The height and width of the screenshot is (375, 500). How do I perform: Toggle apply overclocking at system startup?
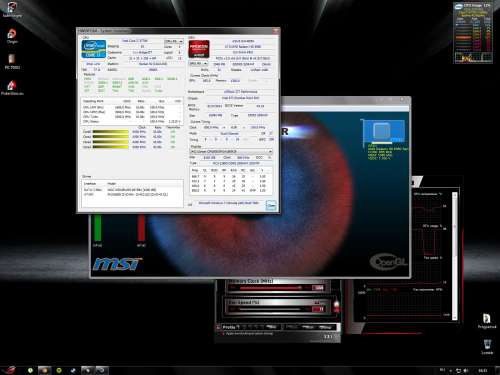(224, 334)
